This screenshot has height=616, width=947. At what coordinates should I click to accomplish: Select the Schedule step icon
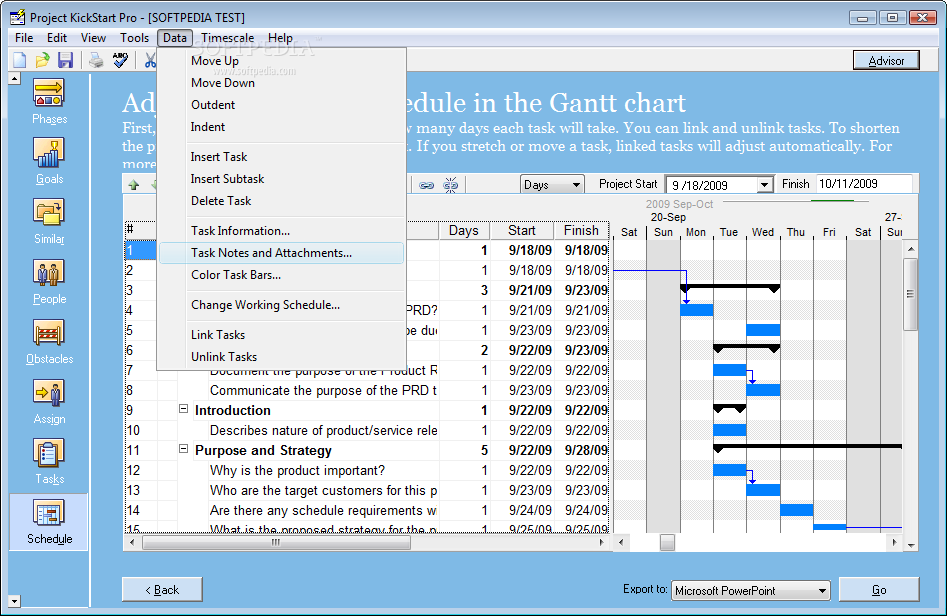click(49, 522)
